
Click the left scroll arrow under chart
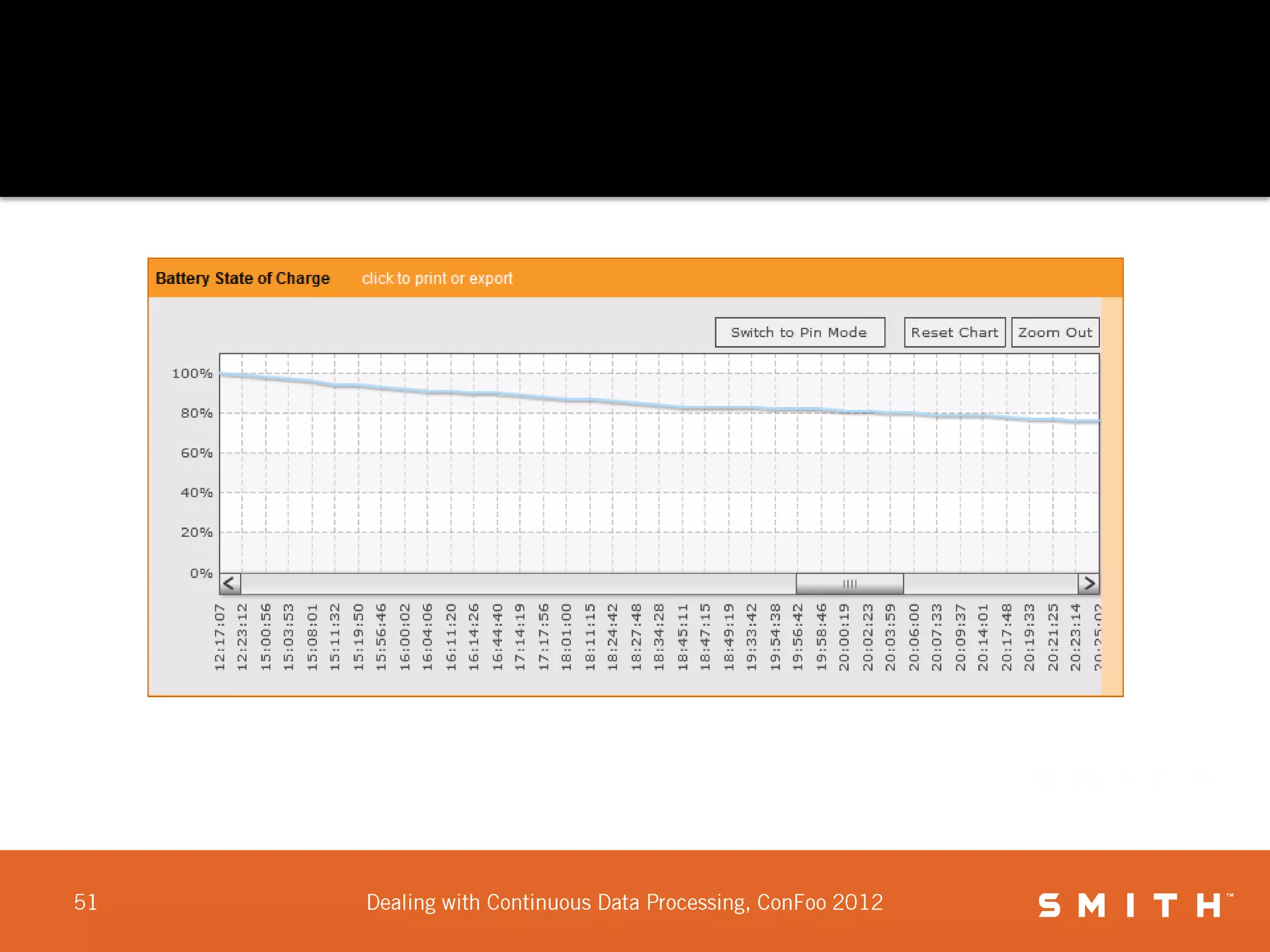[x=229, y=583]
